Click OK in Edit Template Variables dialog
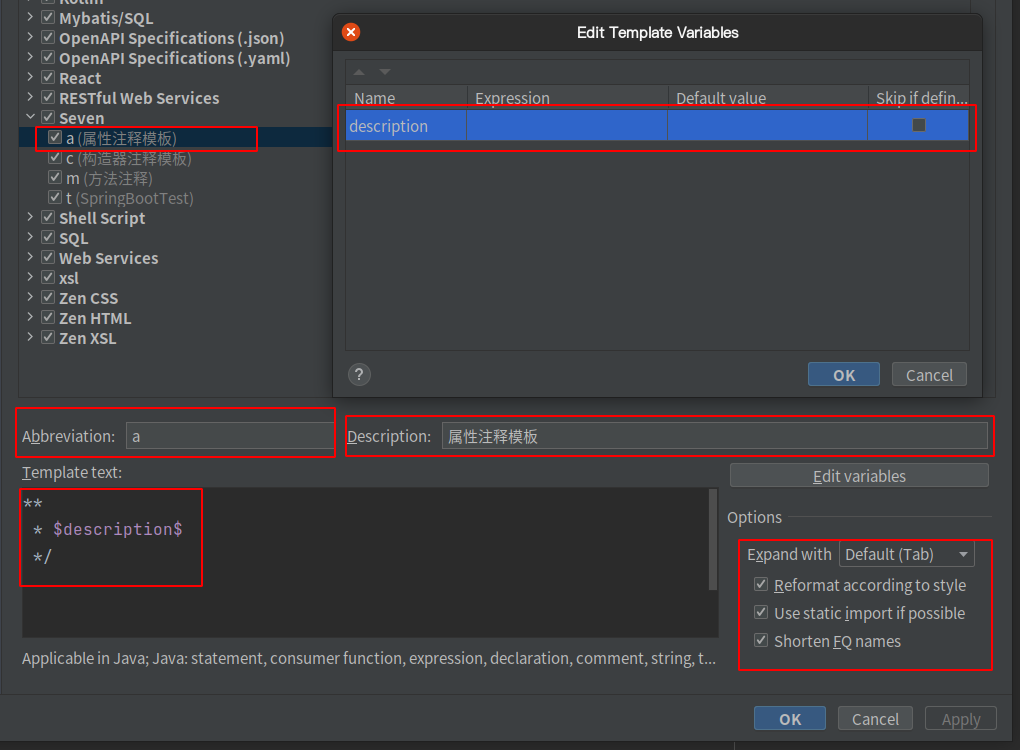The width and height of the screenshot is (1020, 750). (844, 375)
